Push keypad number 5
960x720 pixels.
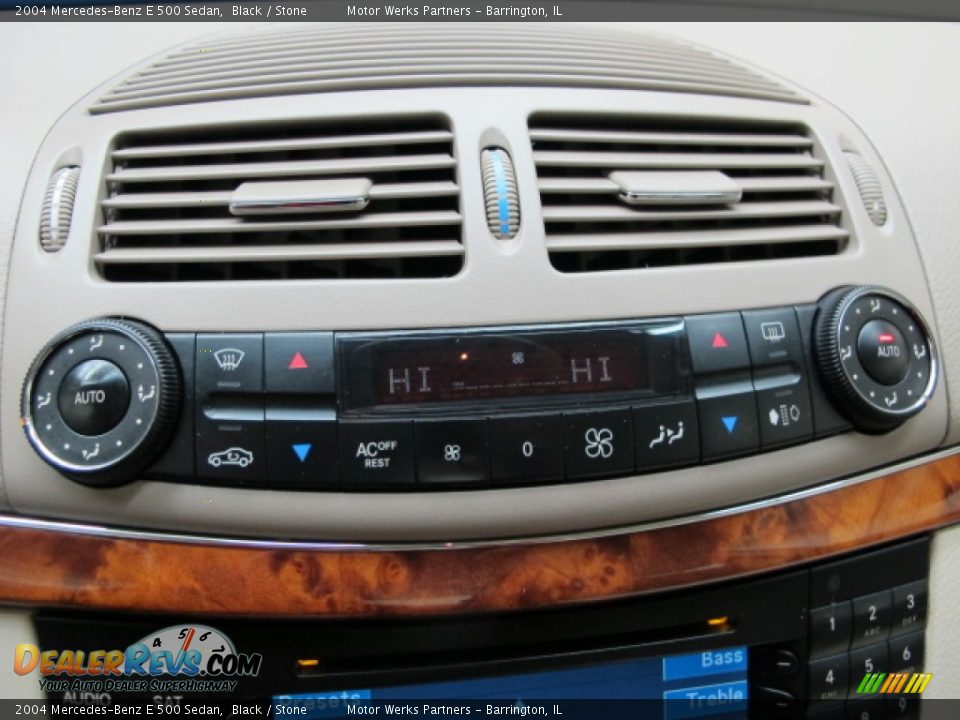click(x=869, y=666)
